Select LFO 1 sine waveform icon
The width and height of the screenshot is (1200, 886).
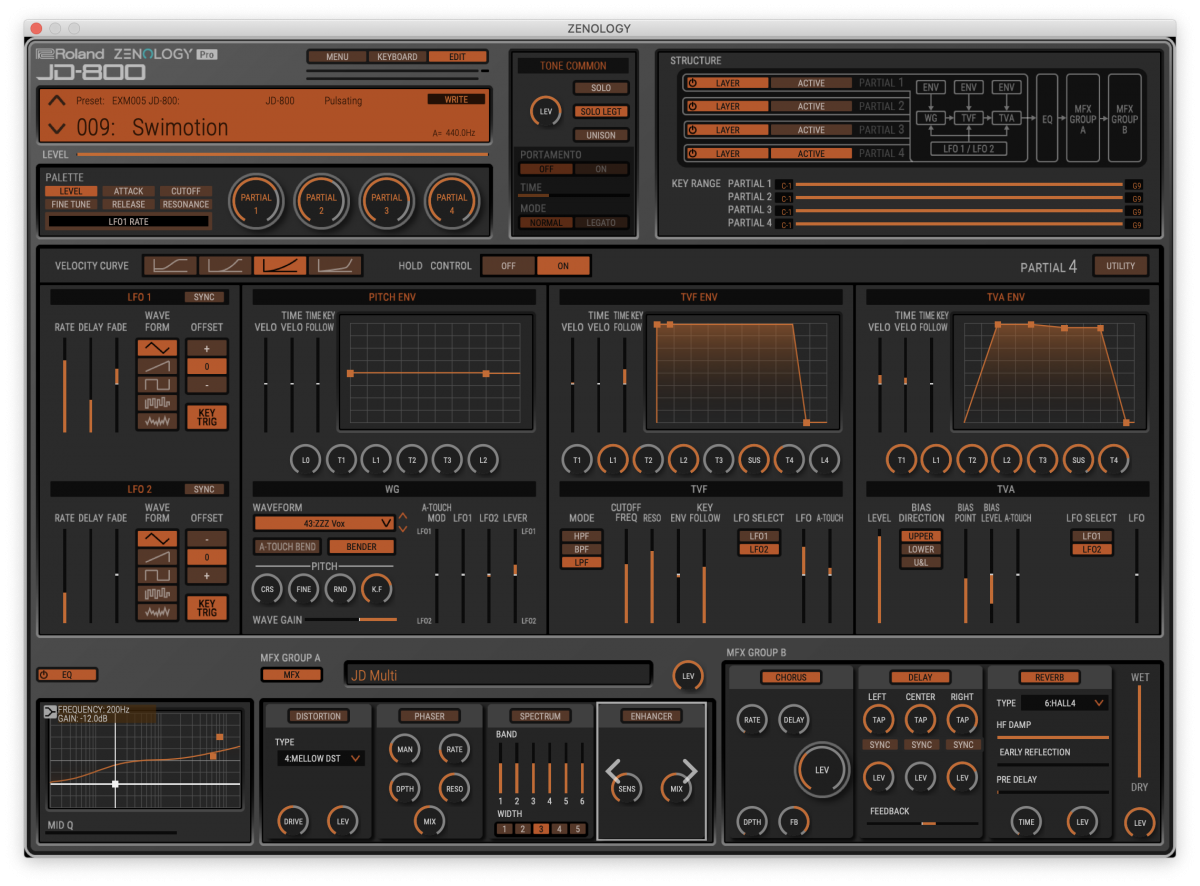158,348
